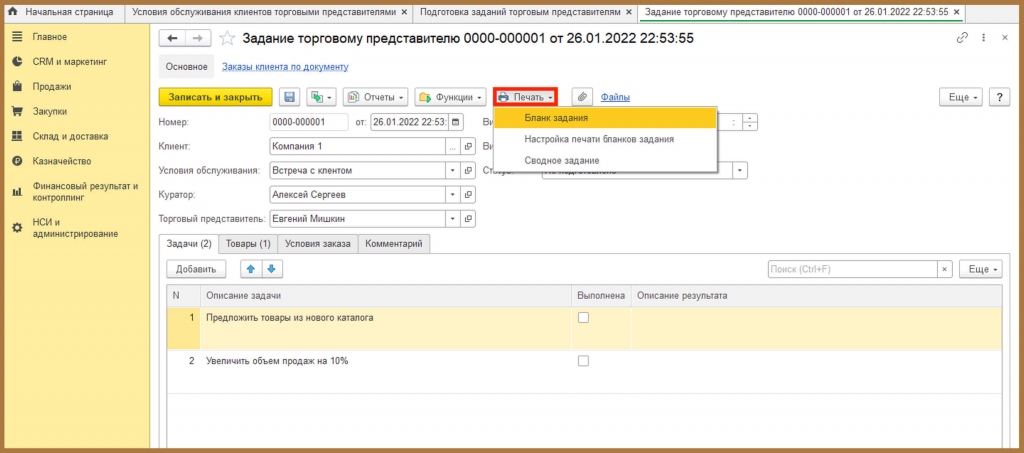Click Записать и закрыть button

click(x=216, y=97)
